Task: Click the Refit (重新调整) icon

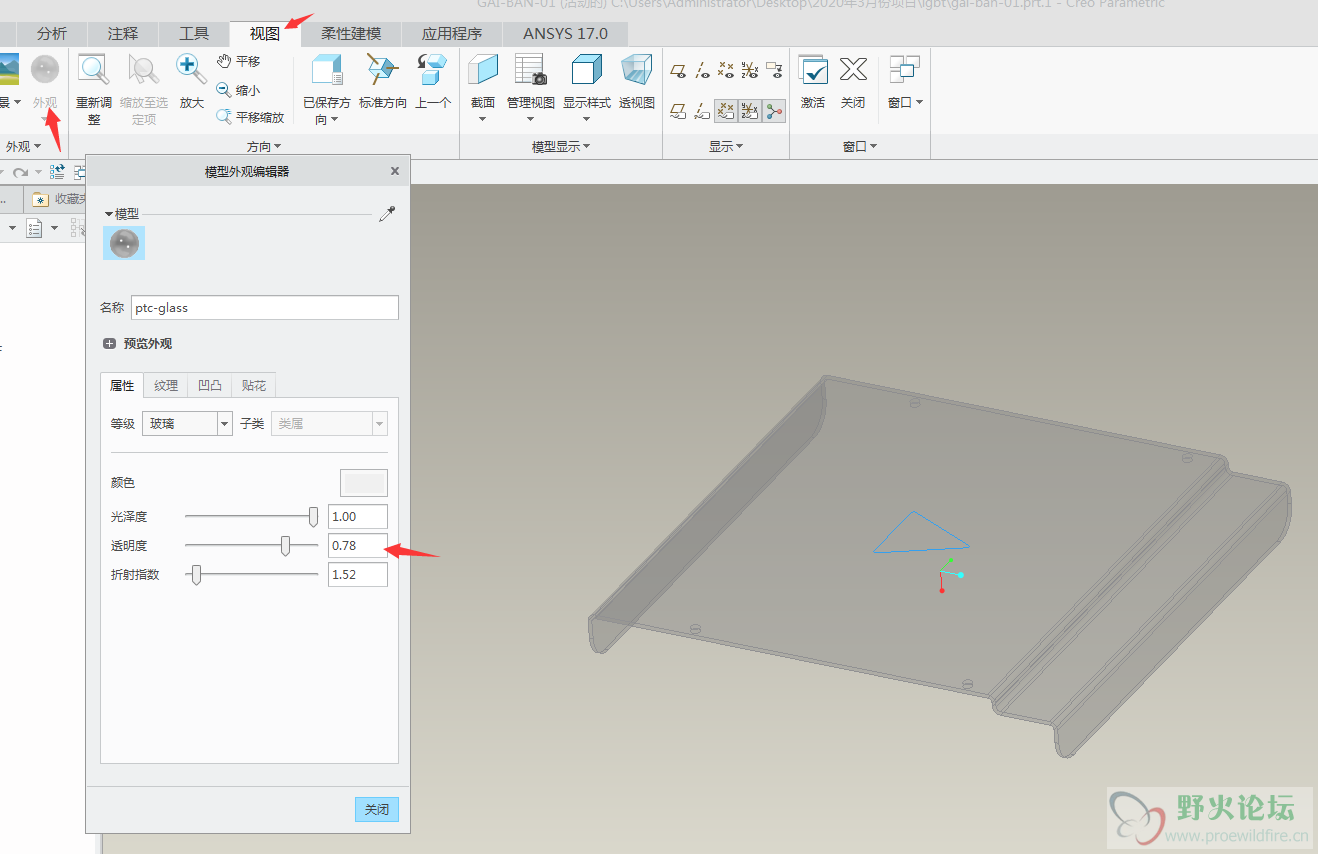Action: (x=94, y=70)
